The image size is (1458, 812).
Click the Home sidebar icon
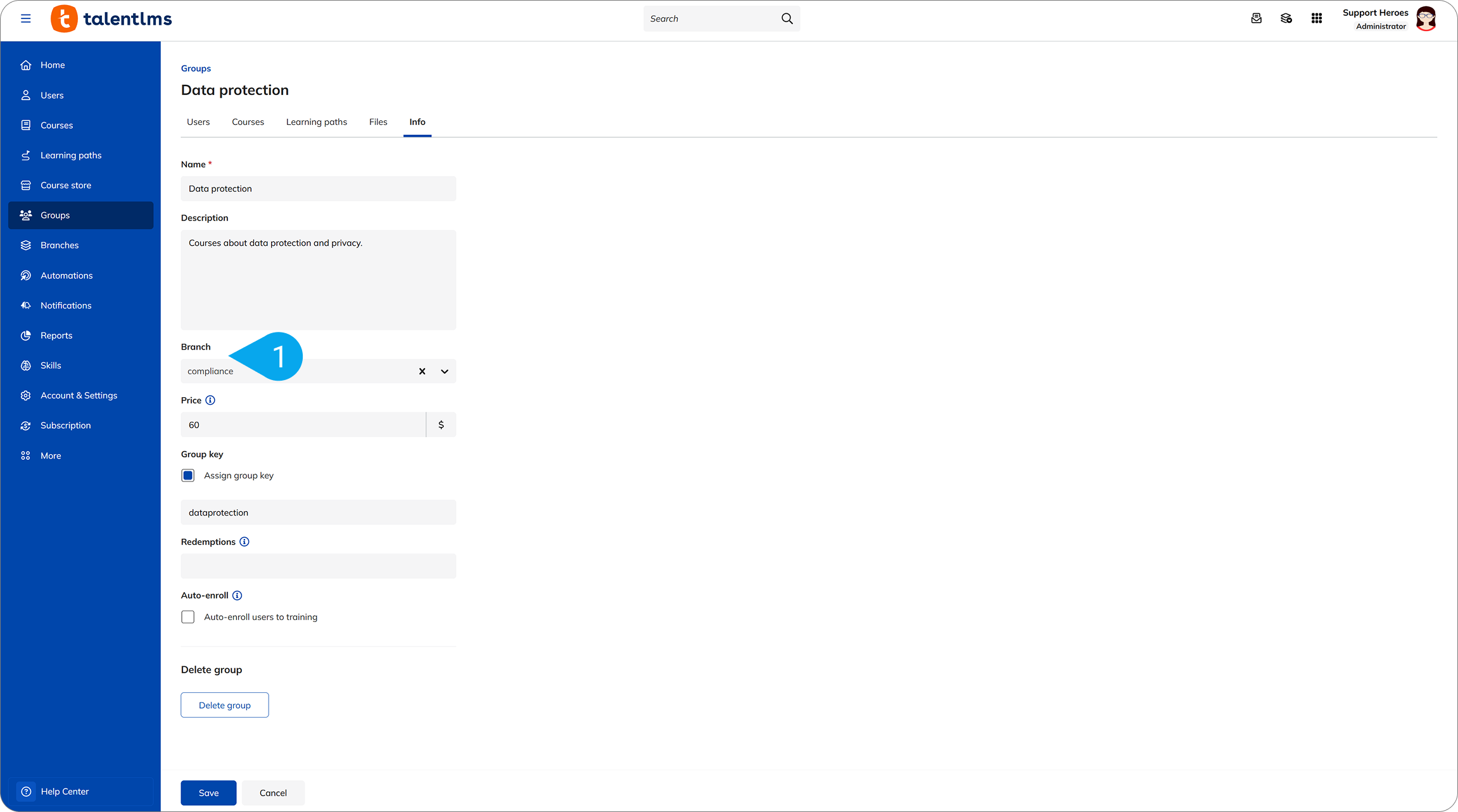tap(26, 65)
